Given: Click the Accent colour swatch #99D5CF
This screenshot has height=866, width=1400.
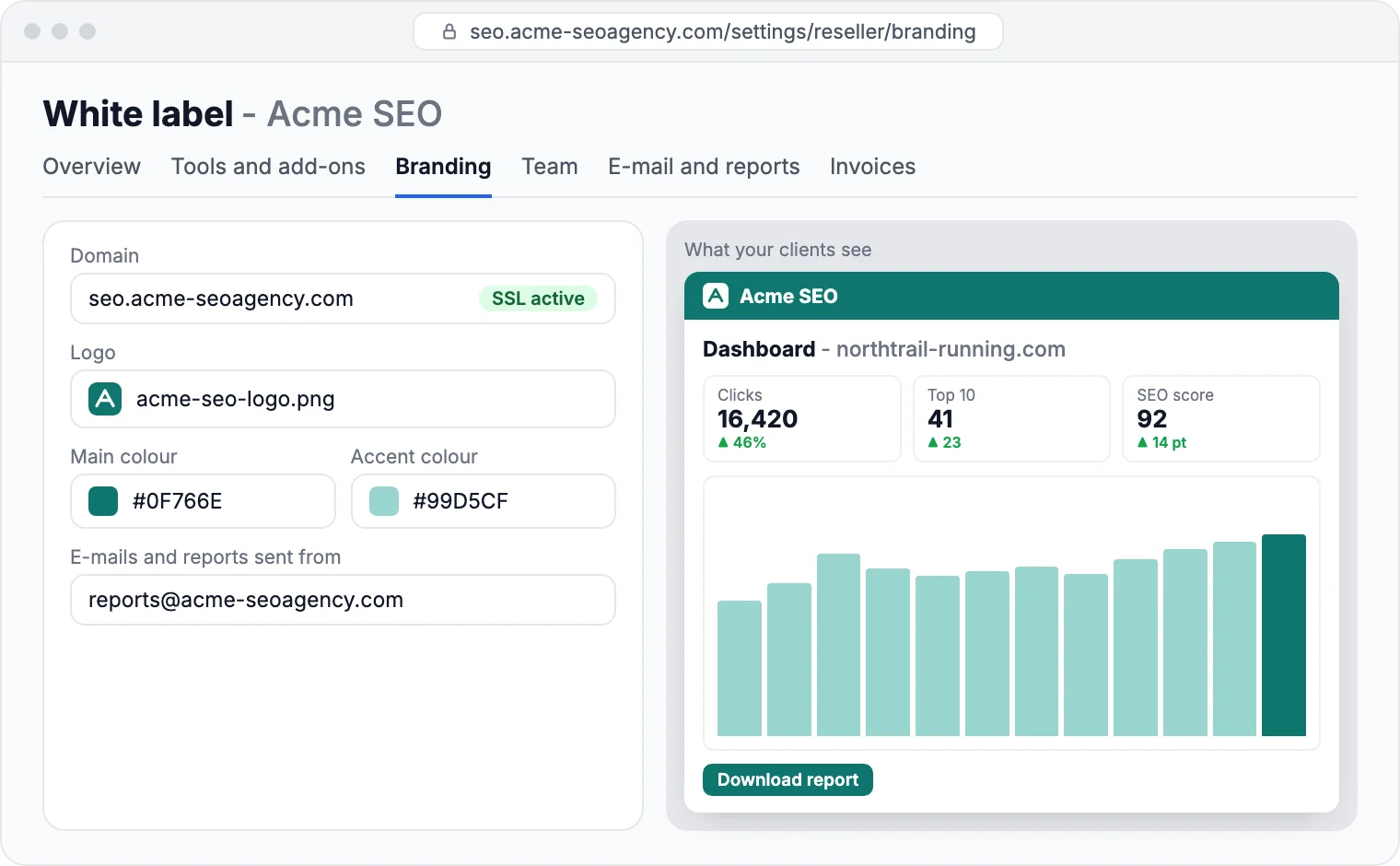Looking at the screenshot, I should pos(384,501).
